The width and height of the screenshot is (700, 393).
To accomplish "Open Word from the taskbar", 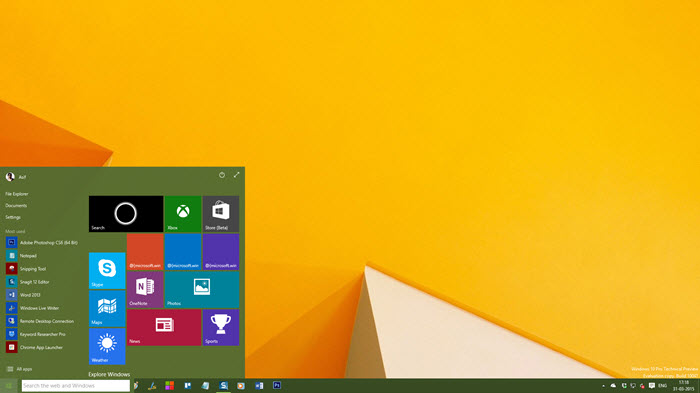I will coord(259,386).
